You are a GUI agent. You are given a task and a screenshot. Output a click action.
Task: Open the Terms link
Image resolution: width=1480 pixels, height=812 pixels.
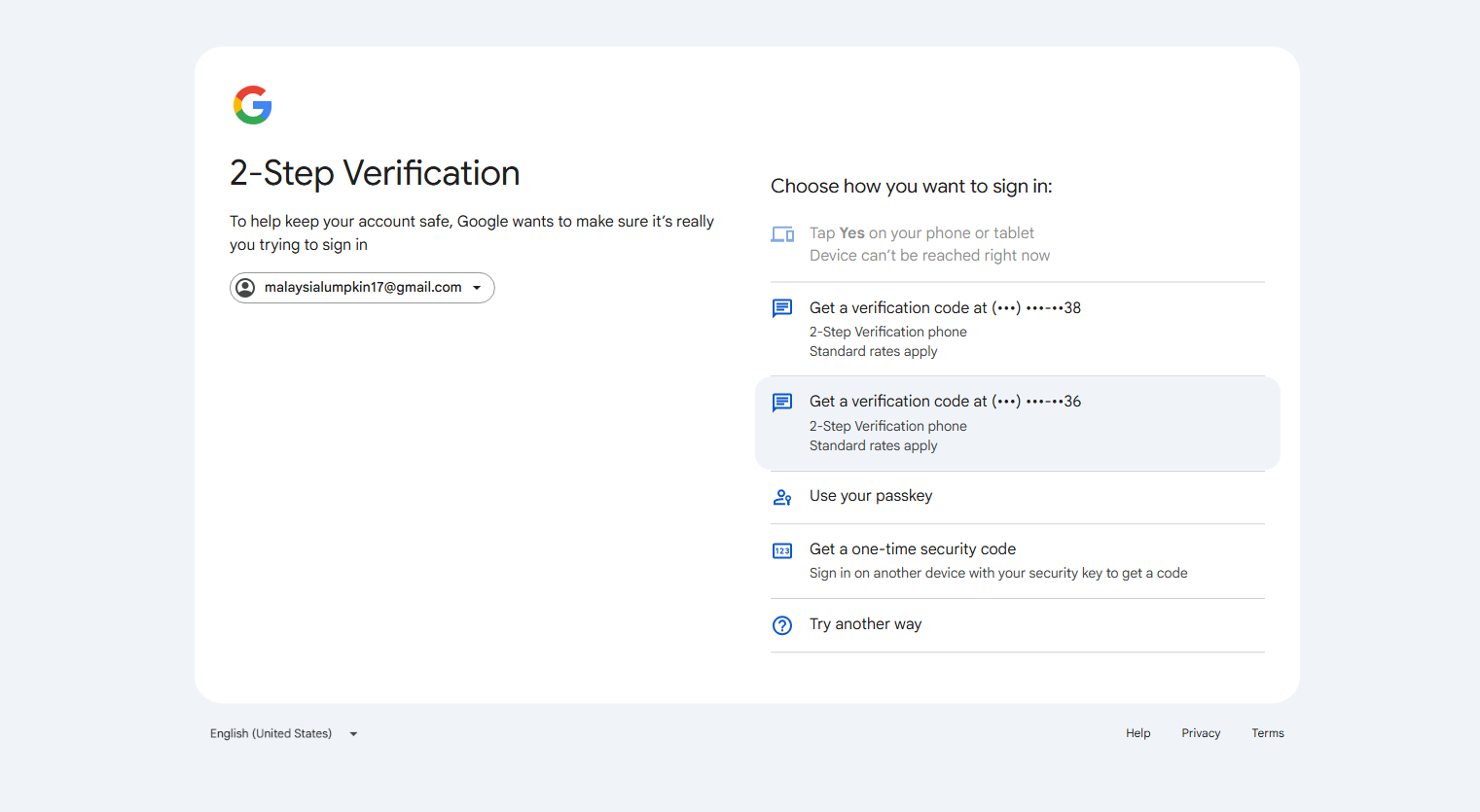coord(1268,733)
